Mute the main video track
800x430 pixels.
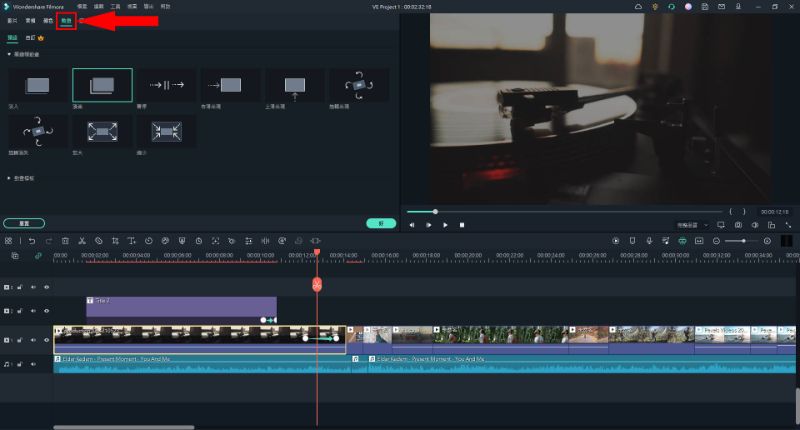(x=33, y=340)
